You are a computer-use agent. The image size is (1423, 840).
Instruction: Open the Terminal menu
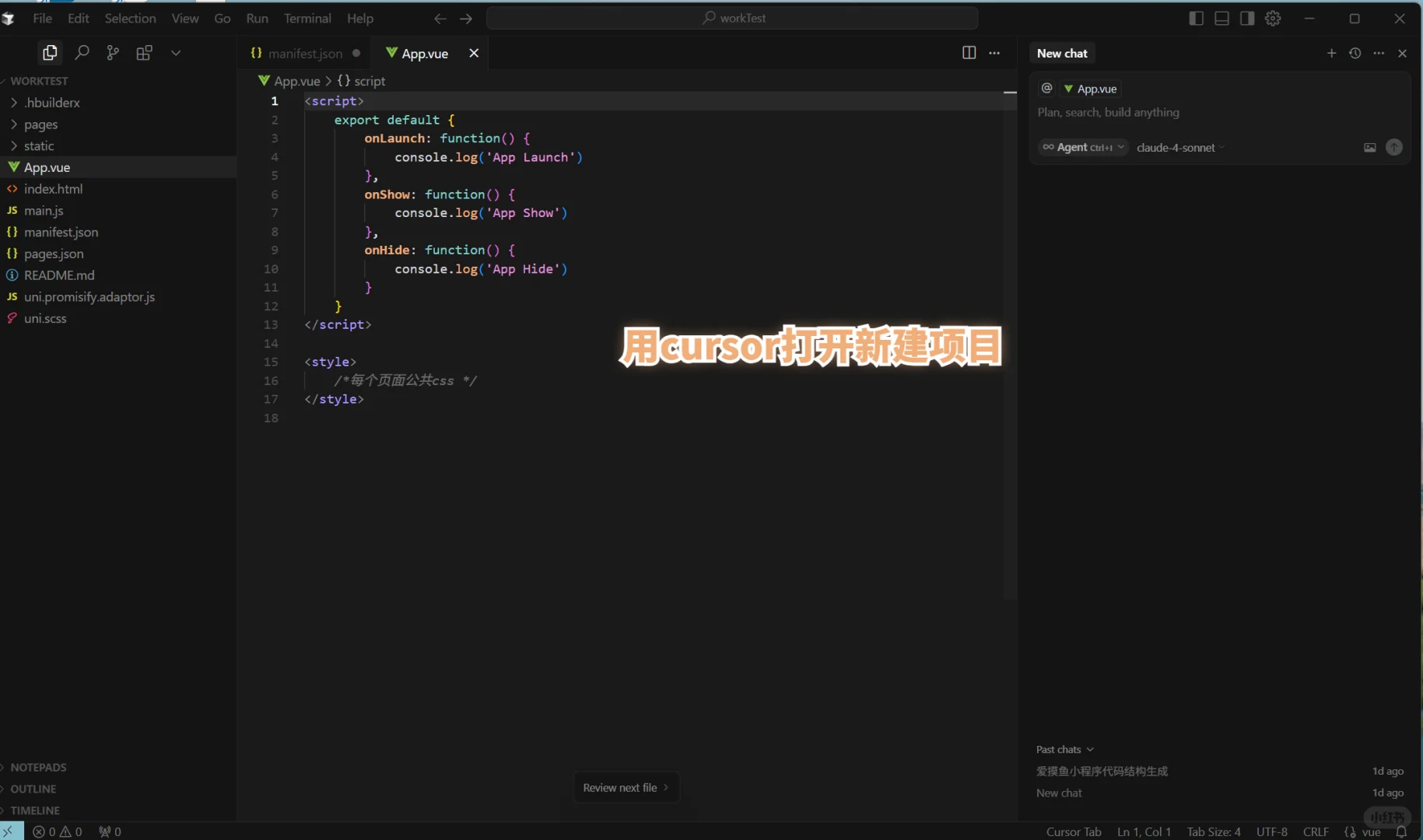tap(308, 18)
